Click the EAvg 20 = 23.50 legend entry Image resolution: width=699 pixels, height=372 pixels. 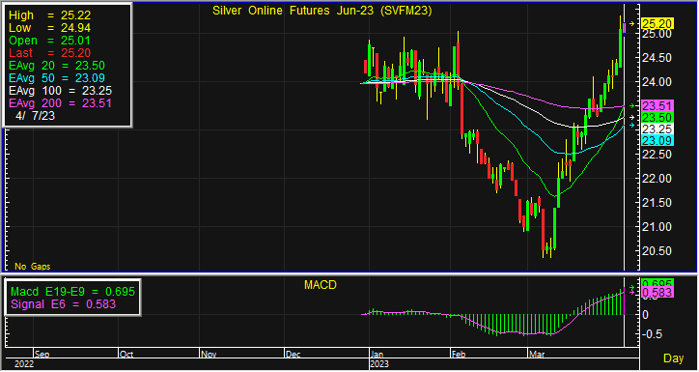(x=57, y=66)
